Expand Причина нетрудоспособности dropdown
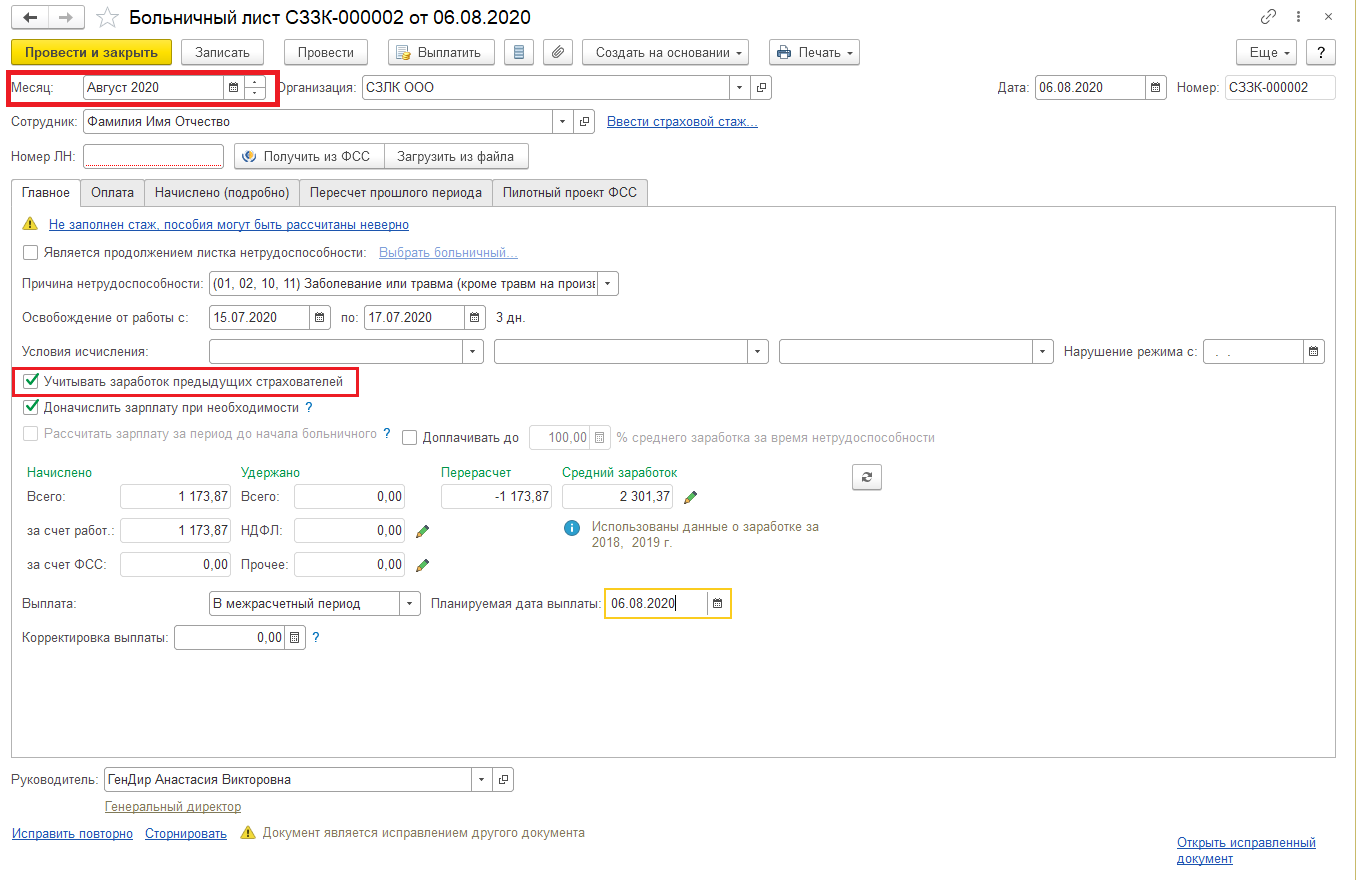Image resolution: width=1356 pixels, height=880 pixels. point(609,284)
